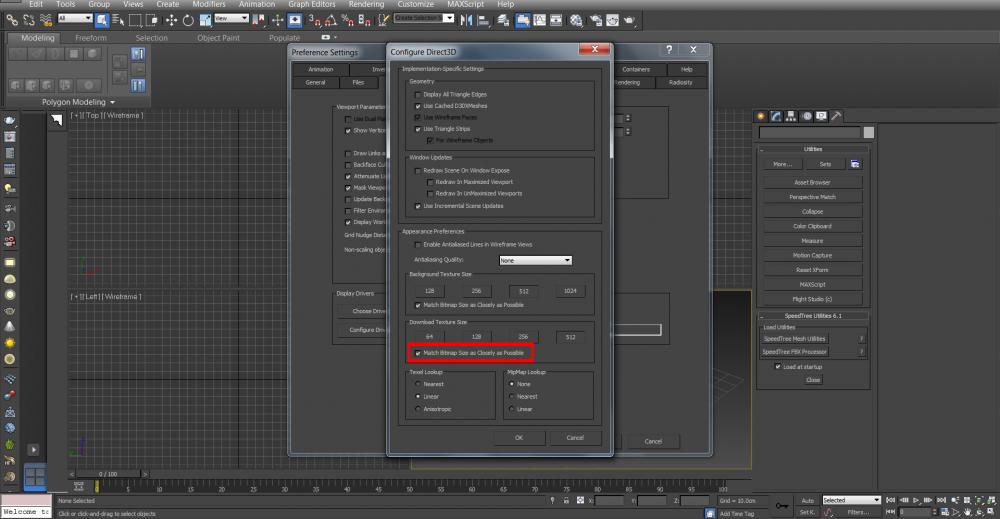Viewport: 1000px width, 519px height.
Task: Uncheck Load at startup for SpeedTree
Action: 778,366
